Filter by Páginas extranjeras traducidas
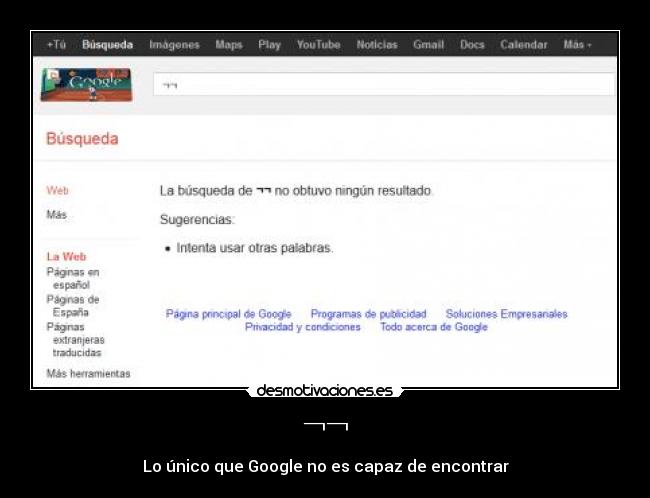The width and height of the screenshot is (650, 498). 75,340
